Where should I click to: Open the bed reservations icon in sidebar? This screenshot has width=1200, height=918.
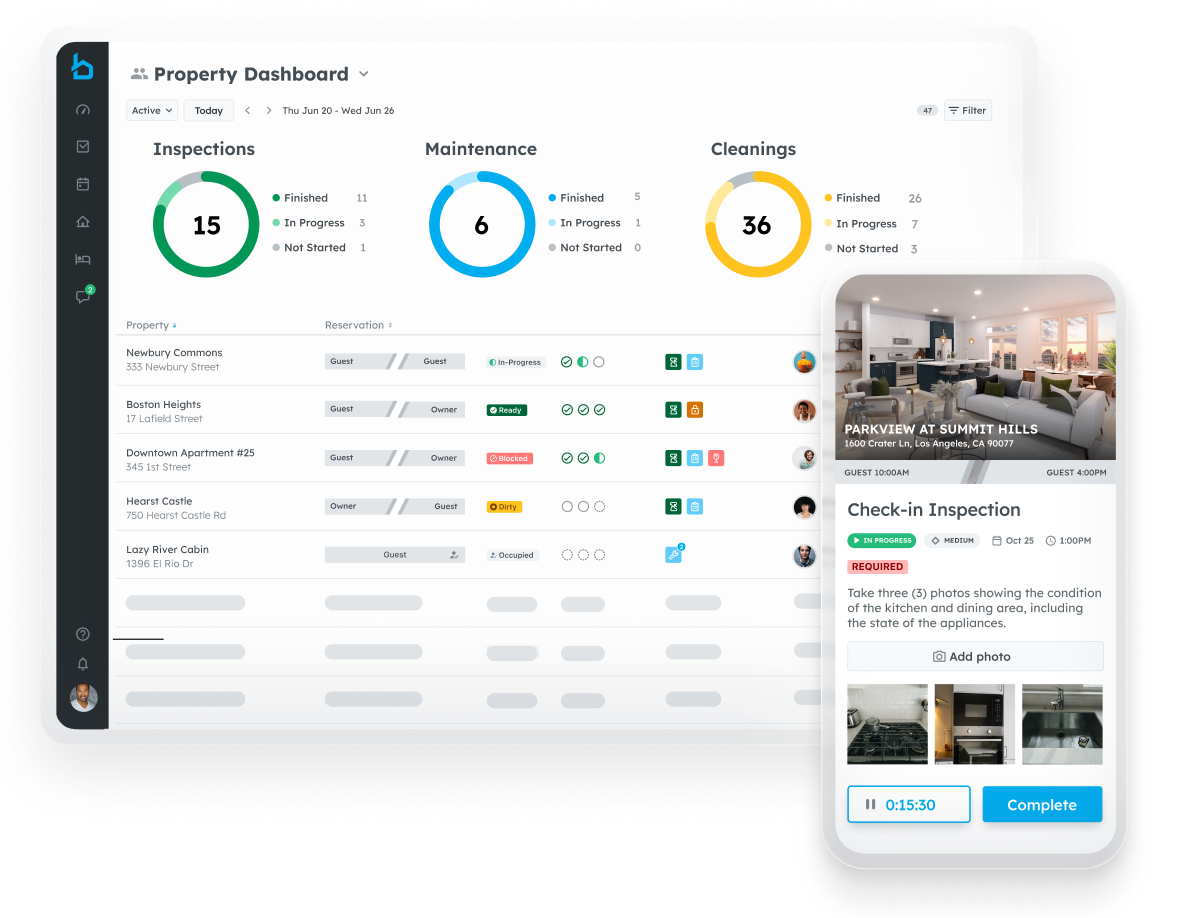point(83,259)
